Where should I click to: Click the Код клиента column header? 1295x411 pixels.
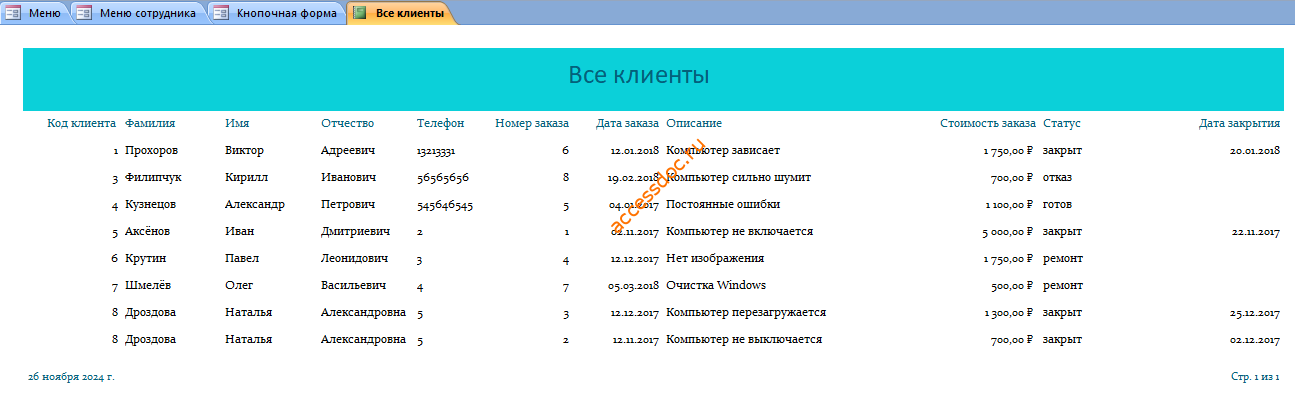(81, 123)
